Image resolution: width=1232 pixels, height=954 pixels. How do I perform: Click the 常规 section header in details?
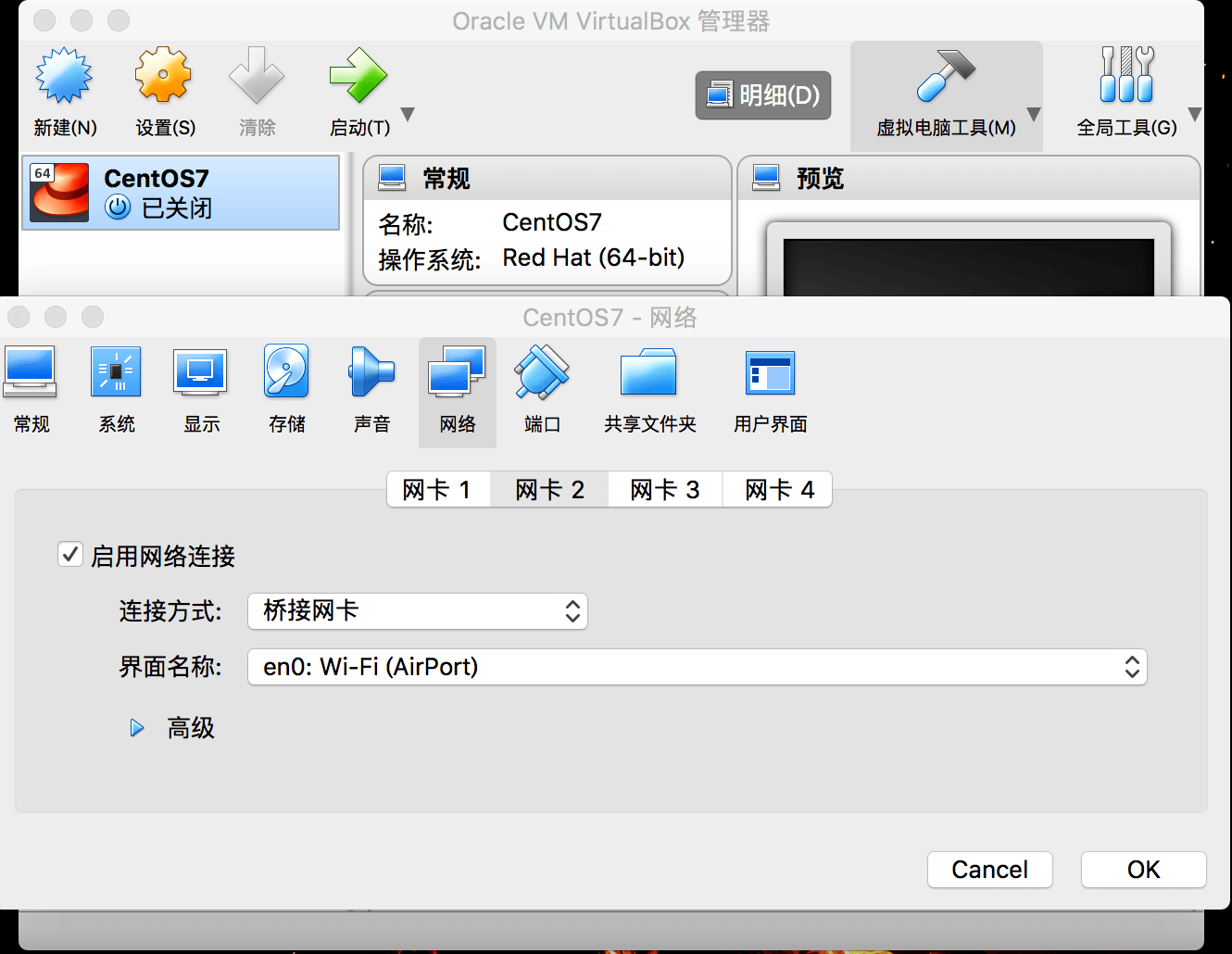[x=547, y=178]
